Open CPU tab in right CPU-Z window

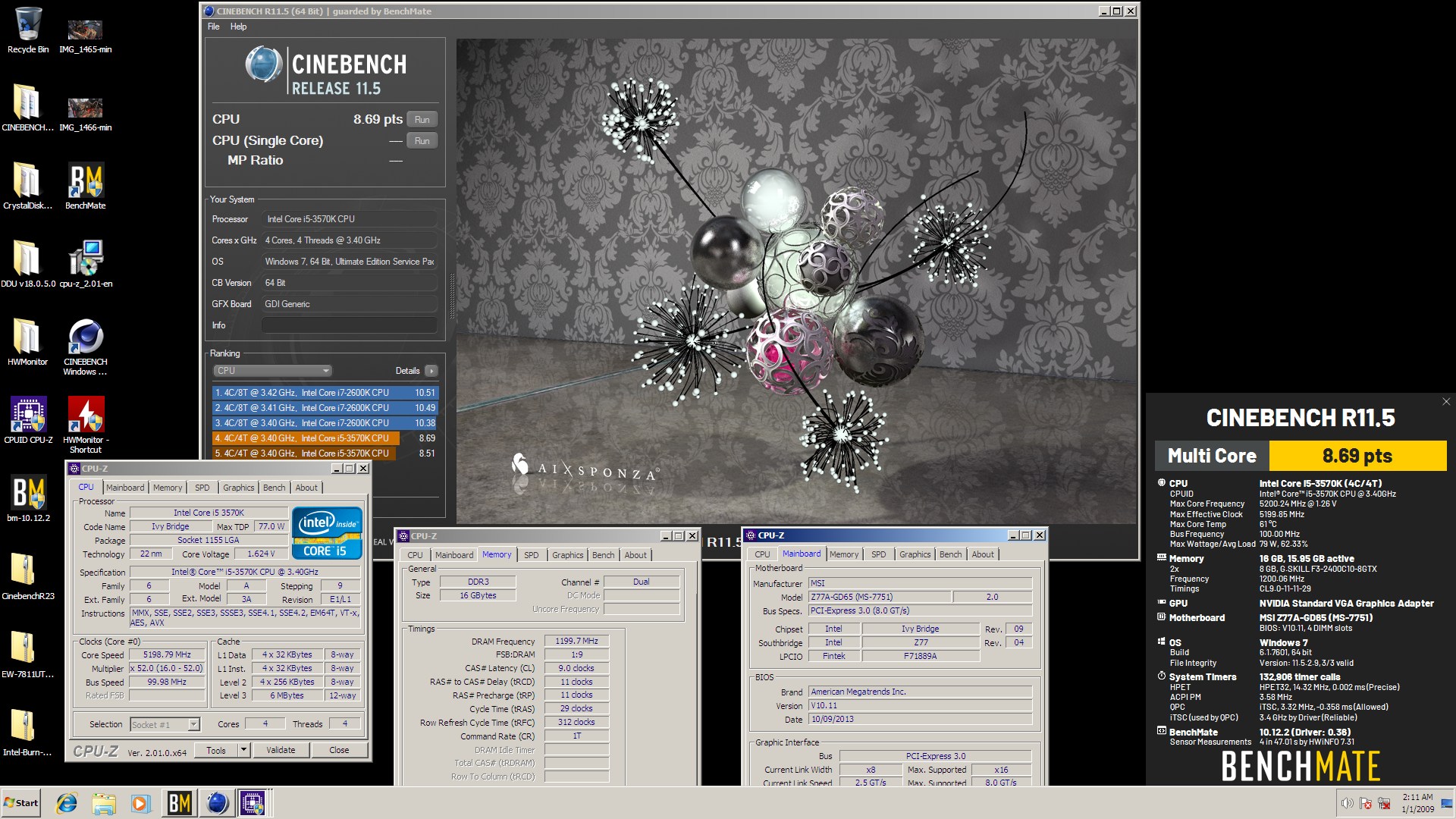tap(763, 554)
